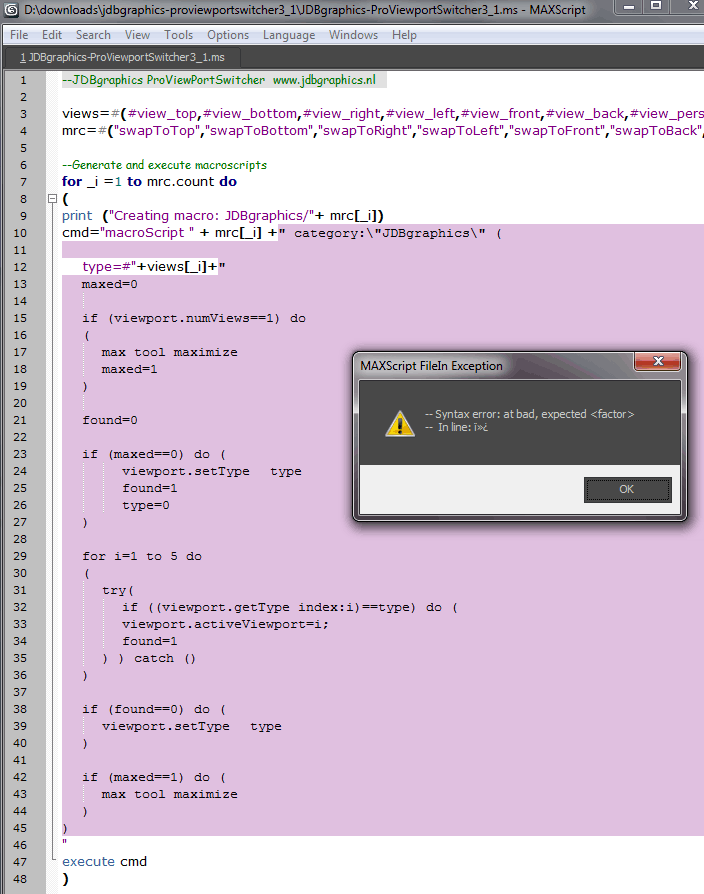This screenshot has width=704, height=894.
Task: Open the Windows menu
Action: (353, 35)
